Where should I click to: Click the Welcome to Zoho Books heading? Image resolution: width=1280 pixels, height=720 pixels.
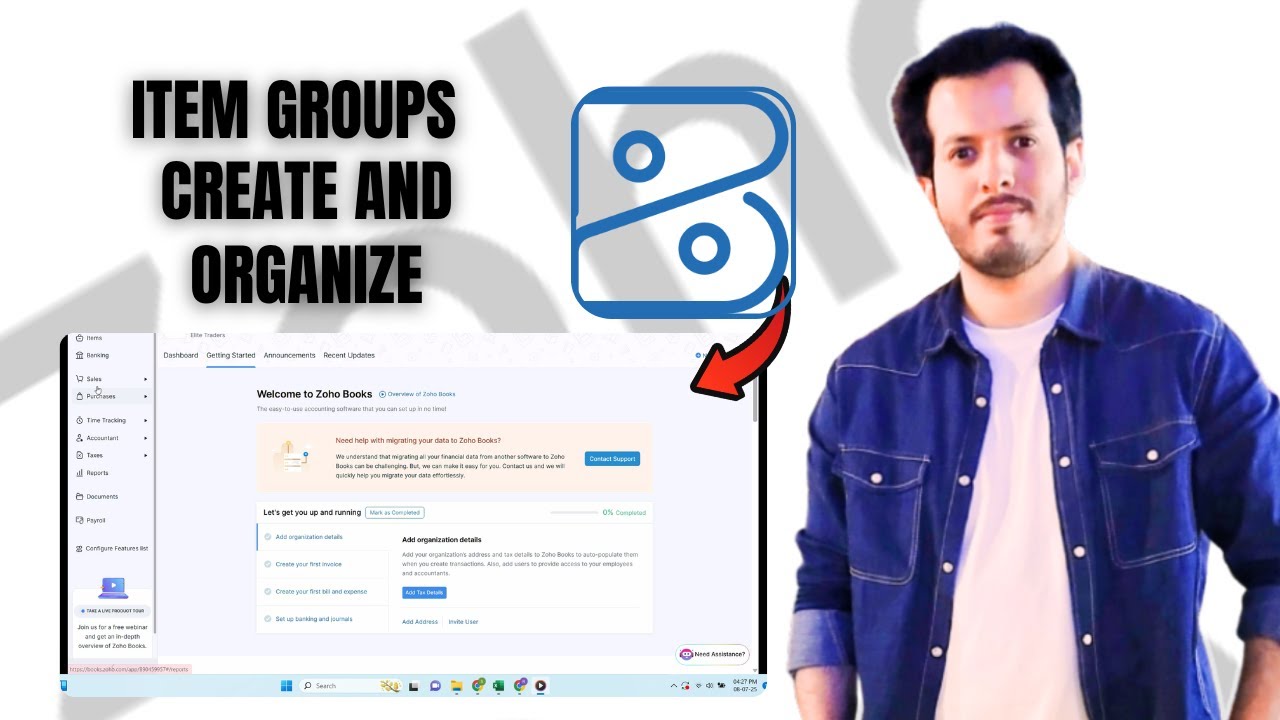(x=315, y=394)
